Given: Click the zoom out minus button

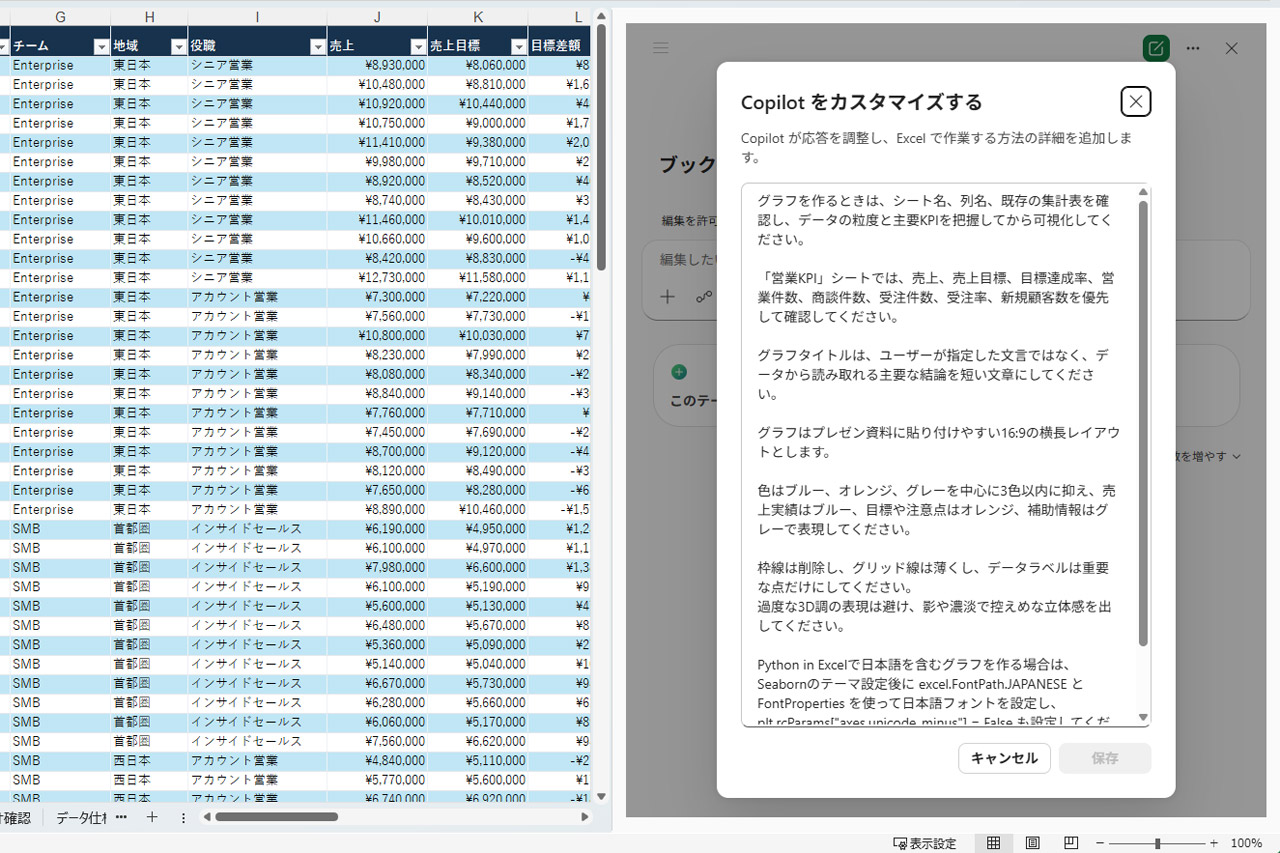Looking at the screenshot, I should tap(1099, 843).
